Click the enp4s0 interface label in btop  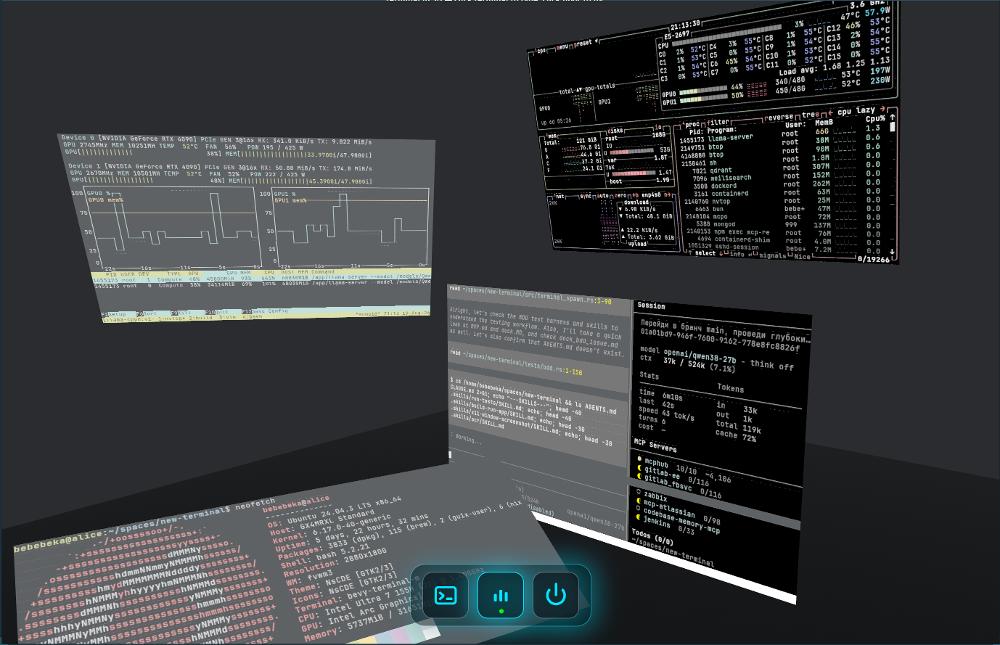[651, 195]
